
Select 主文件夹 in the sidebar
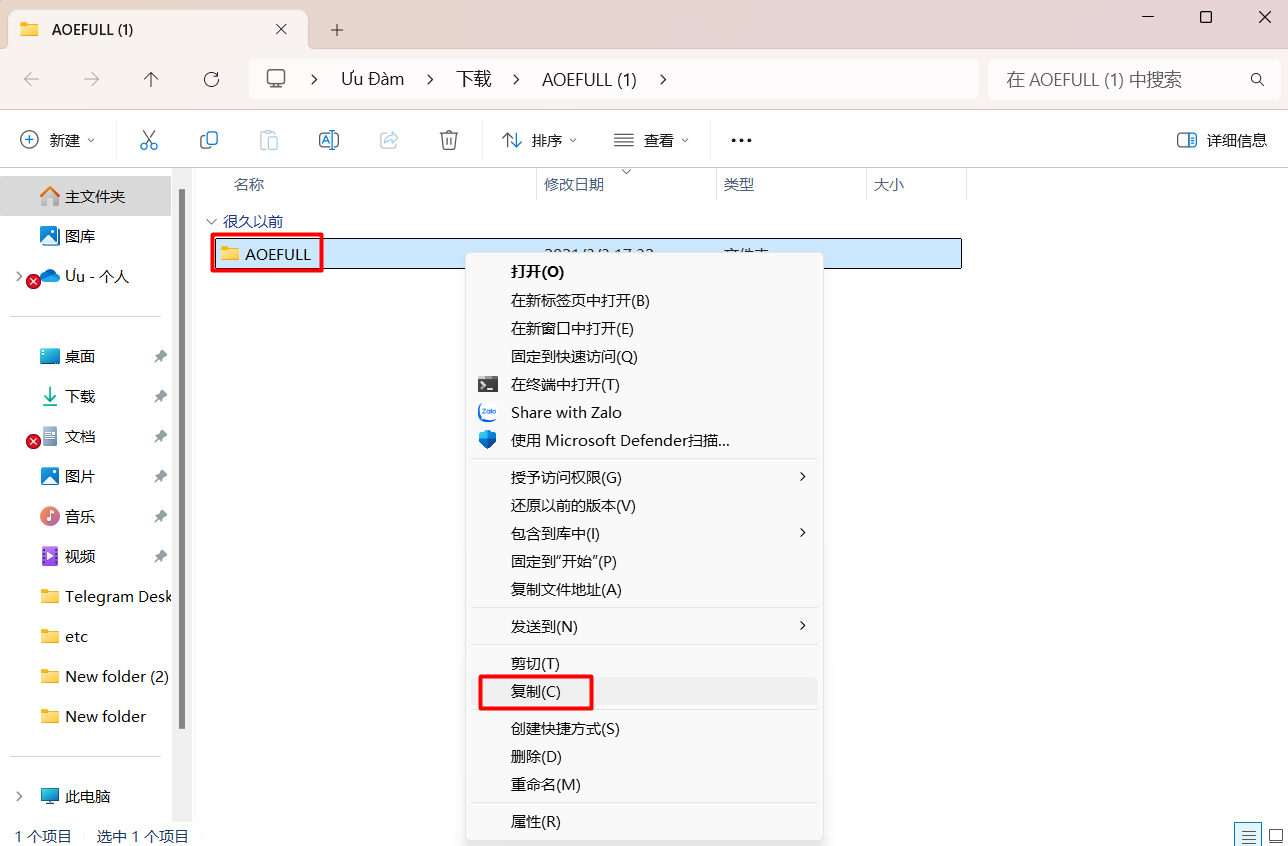point(86,197)
